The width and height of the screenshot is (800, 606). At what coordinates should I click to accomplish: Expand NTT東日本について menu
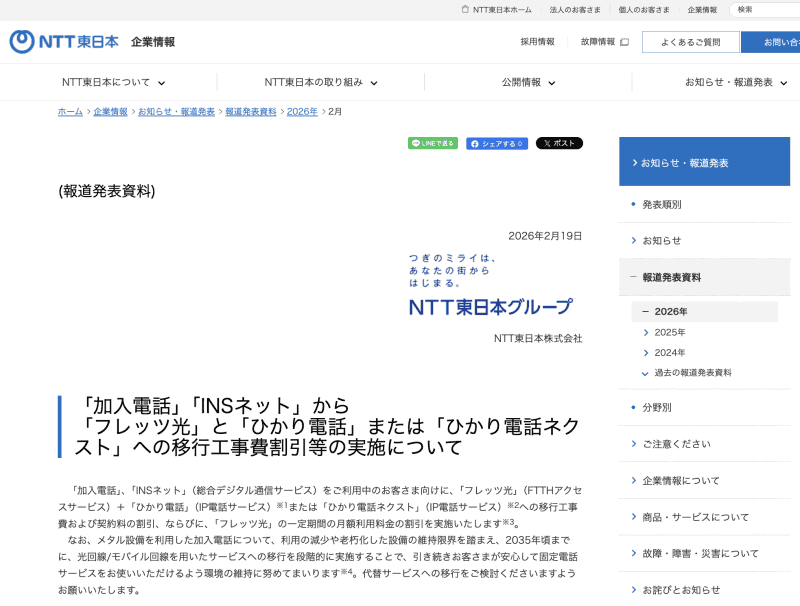pos(113,82)
